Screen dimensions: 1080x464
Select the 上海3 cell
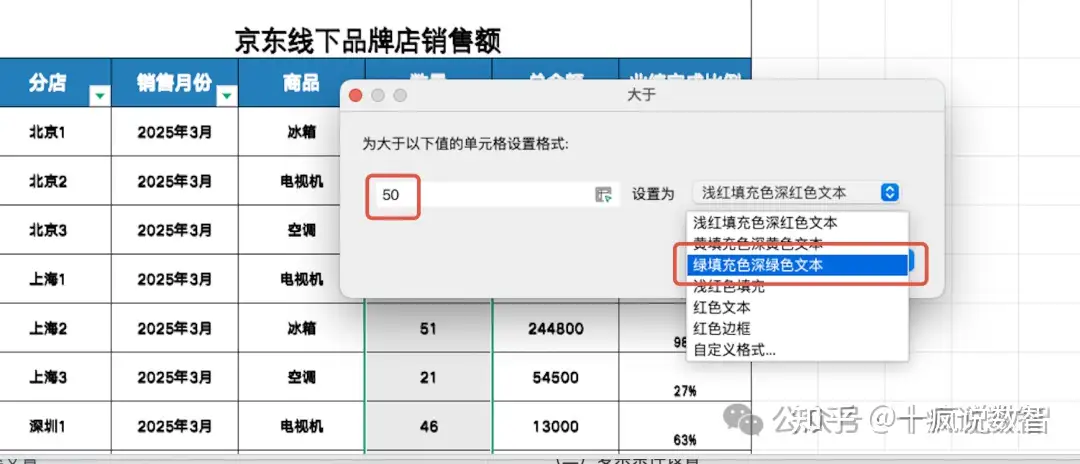[x=47, y=377]
